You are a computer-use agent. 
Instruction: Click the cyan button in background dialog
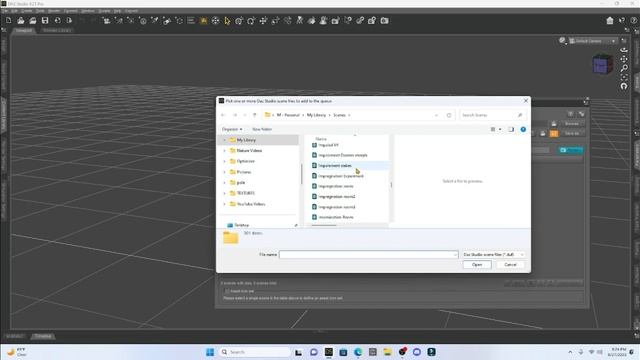pos(571,150)
